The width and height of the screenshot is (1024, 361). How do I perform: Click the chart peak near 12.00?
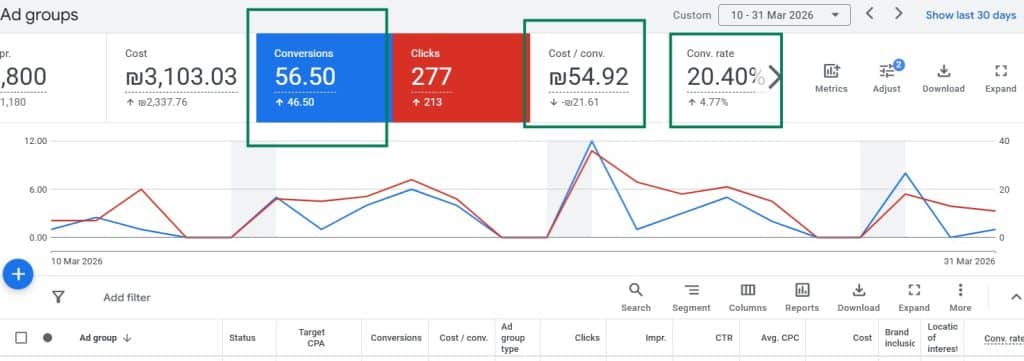coord(592,142)
